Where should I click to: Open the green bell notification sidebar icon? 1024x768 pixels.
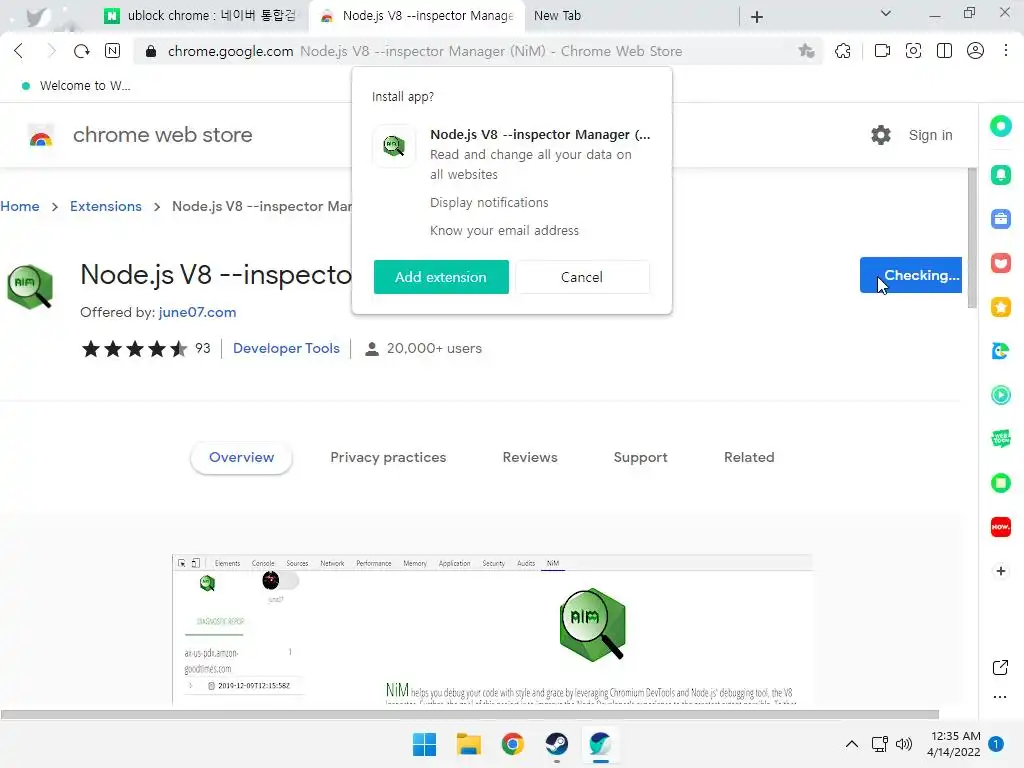tap(1000, 174)
